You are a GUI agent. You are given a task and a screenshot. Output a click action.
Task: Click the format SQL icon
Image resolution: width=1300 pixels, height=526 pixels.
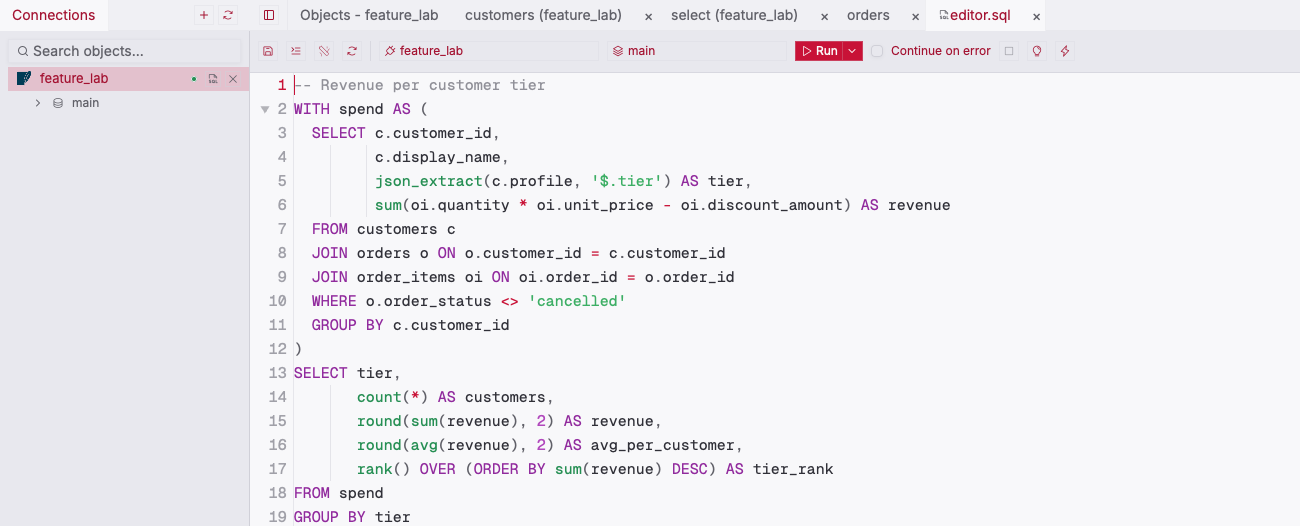click(296, 51)
